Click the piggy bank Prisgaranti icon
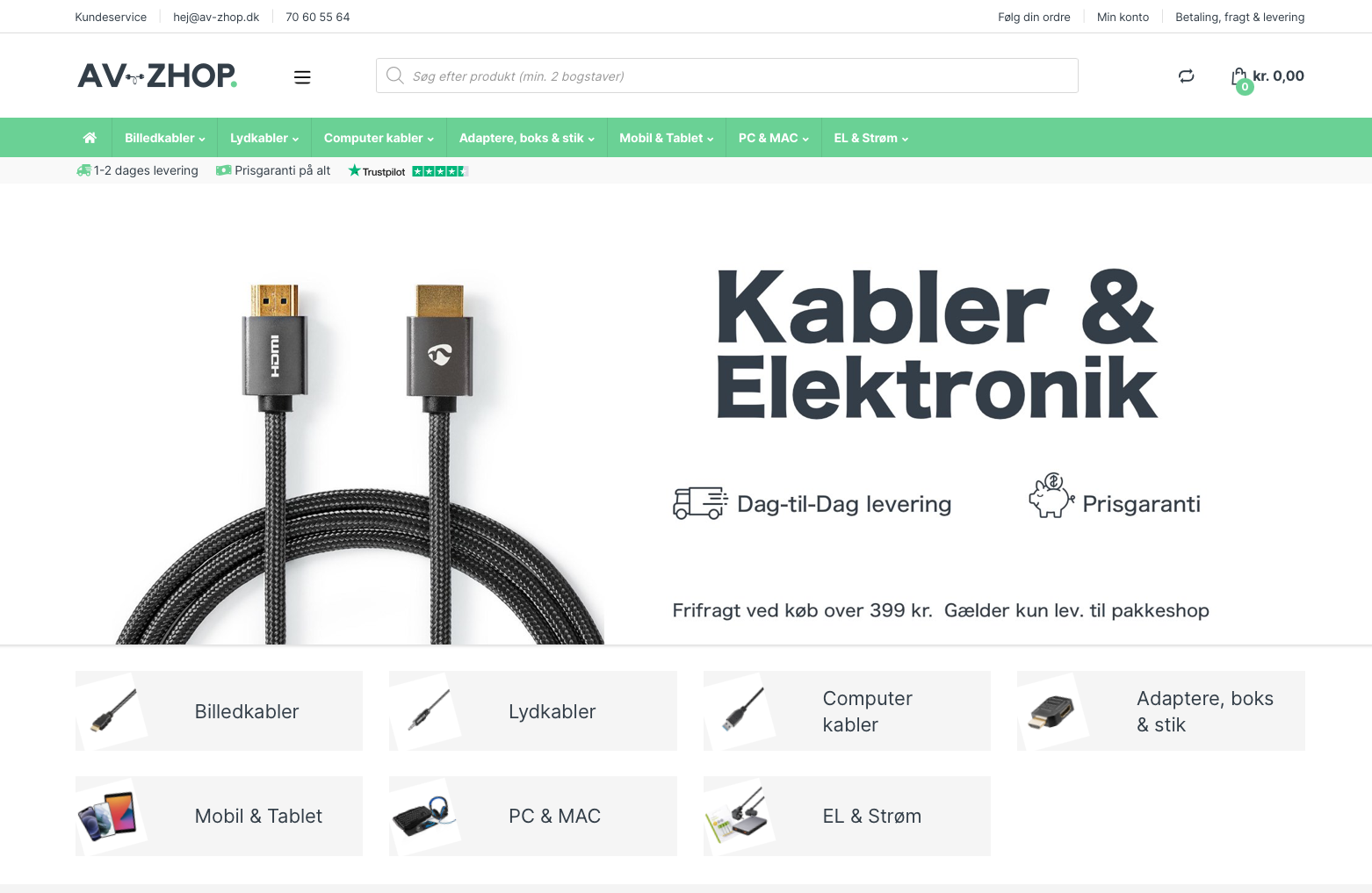Image resolution: width=1372 pixels, height=893 pixels. [1051, 495]
